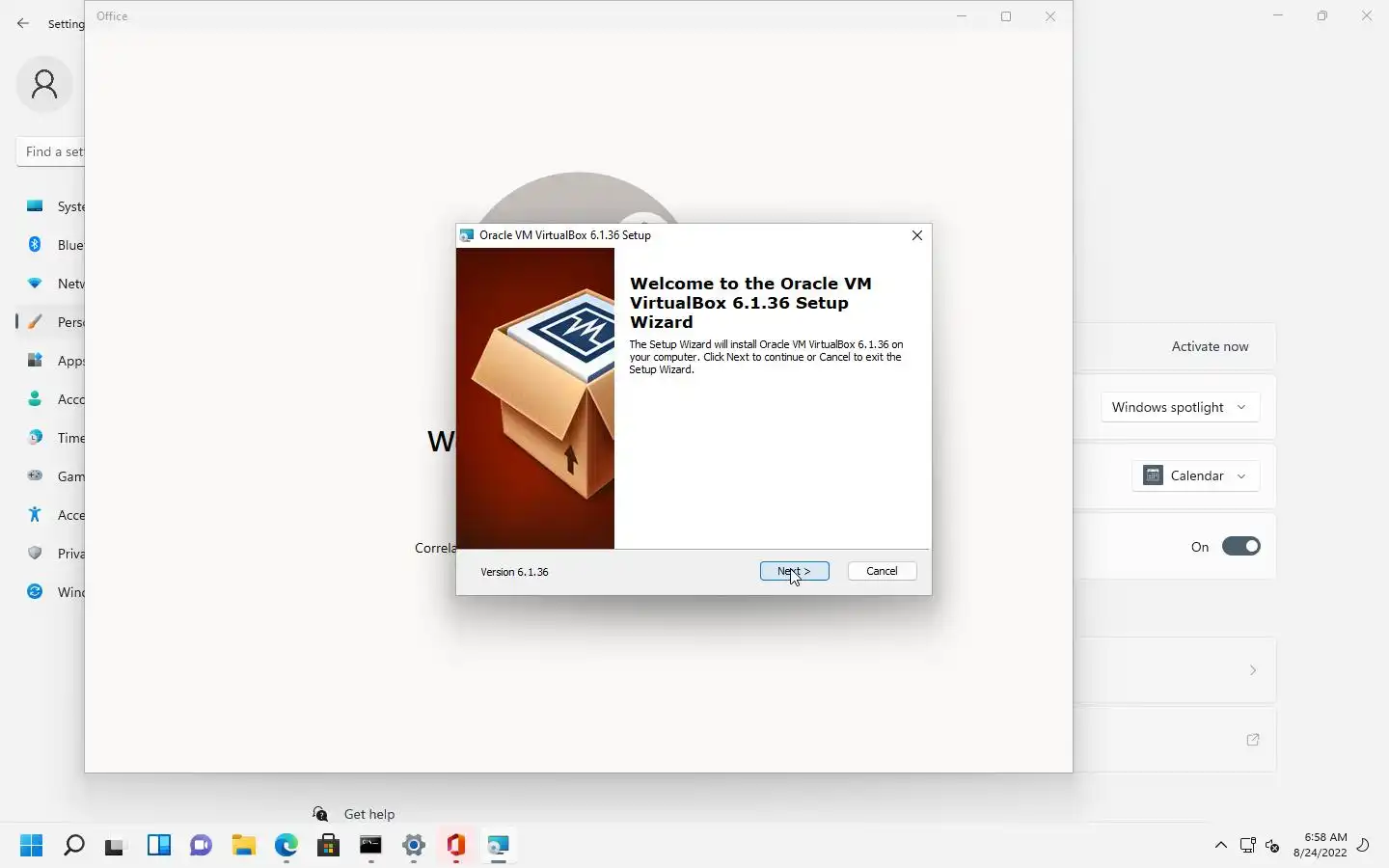Open Task View from the taskbar
This screenshot has height=868, width=1389.
pyautogui.click(x=116, y=846)
